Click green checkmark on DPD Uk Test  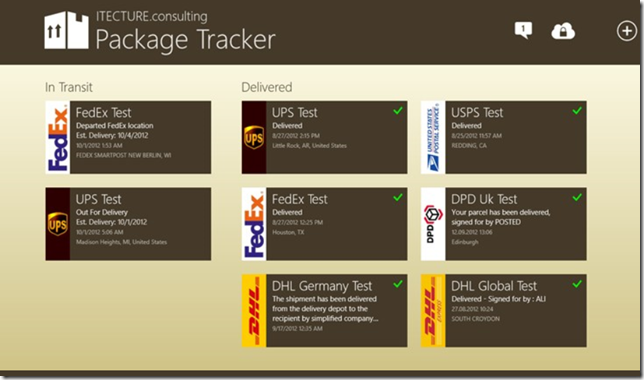tap(577, 197)
